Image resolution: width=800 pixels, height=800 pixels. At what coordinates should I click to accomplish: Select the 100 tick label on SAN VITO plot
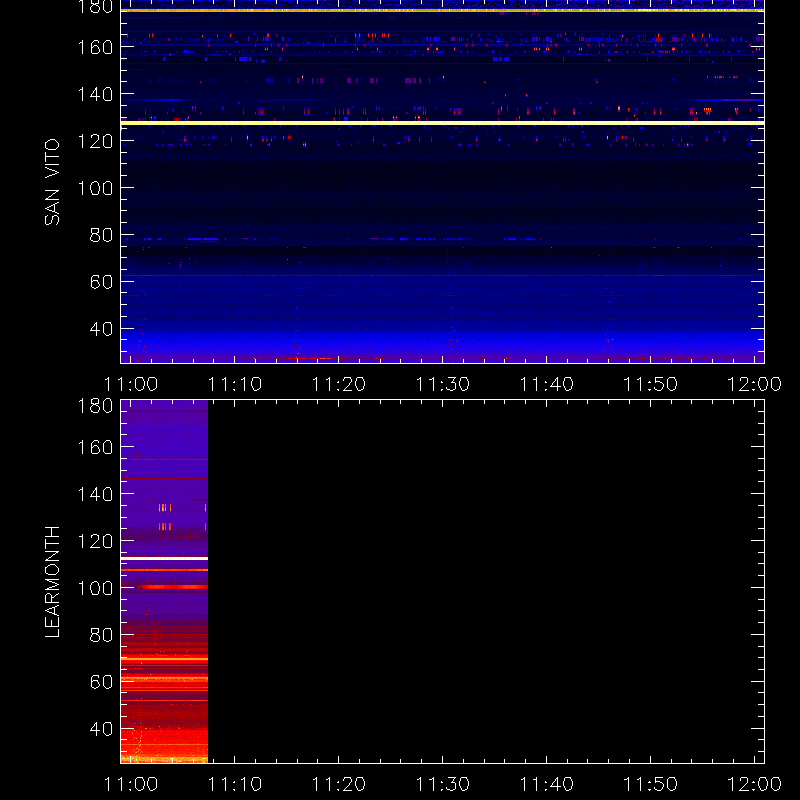95,188
